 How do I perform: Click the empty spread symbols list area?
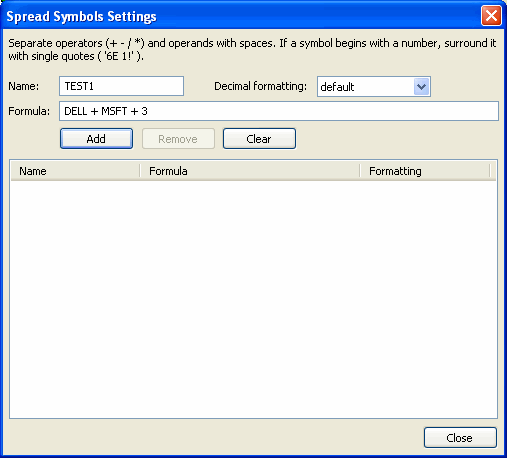point(253,299)
